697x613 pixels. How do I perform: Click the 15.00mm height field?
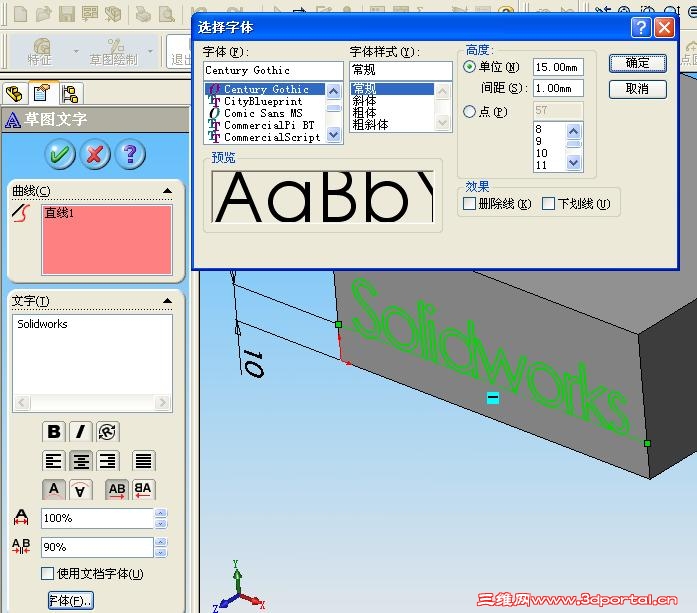(558, 67)
